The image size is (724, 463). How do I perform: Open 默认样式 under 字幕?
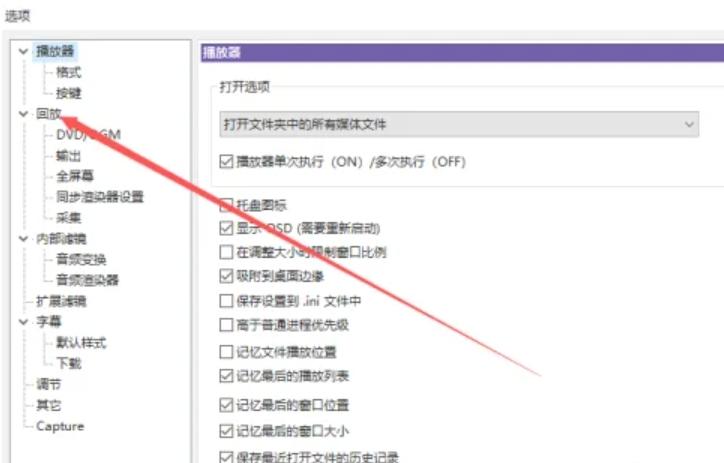point(81,343)
